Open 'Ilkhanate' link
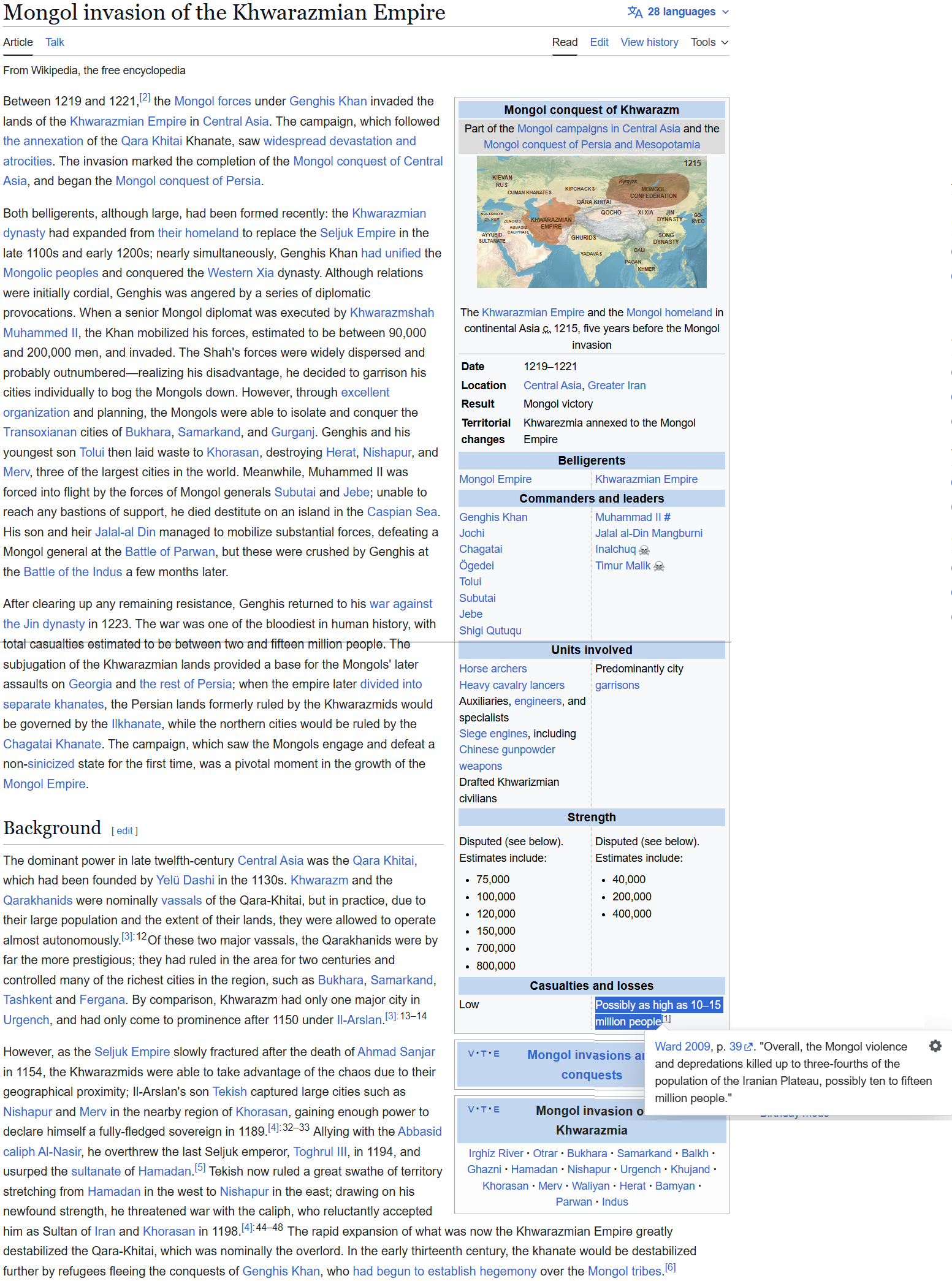The width and height of the screenshot is (952, 1281). coord(136,724)
